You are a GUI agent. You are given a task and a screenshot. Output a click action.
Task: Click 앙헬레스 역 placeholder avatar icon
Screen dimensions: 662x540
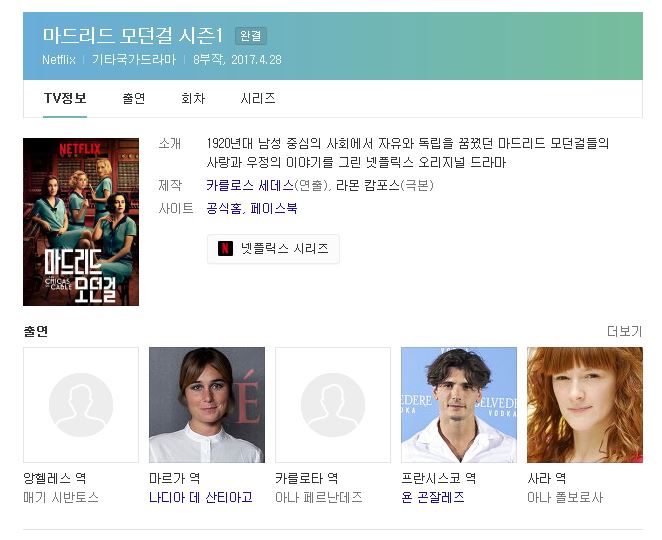point(81,405)
